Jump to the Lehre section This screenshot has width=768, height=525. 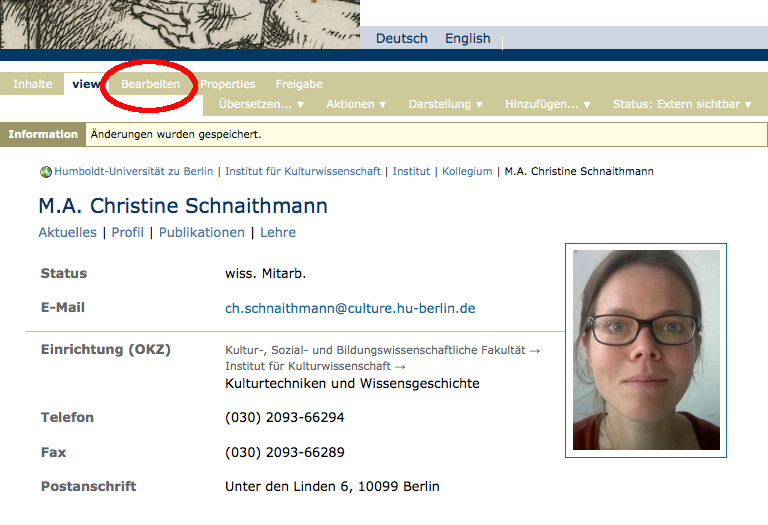pyautogui.click(x=278, y=232)
